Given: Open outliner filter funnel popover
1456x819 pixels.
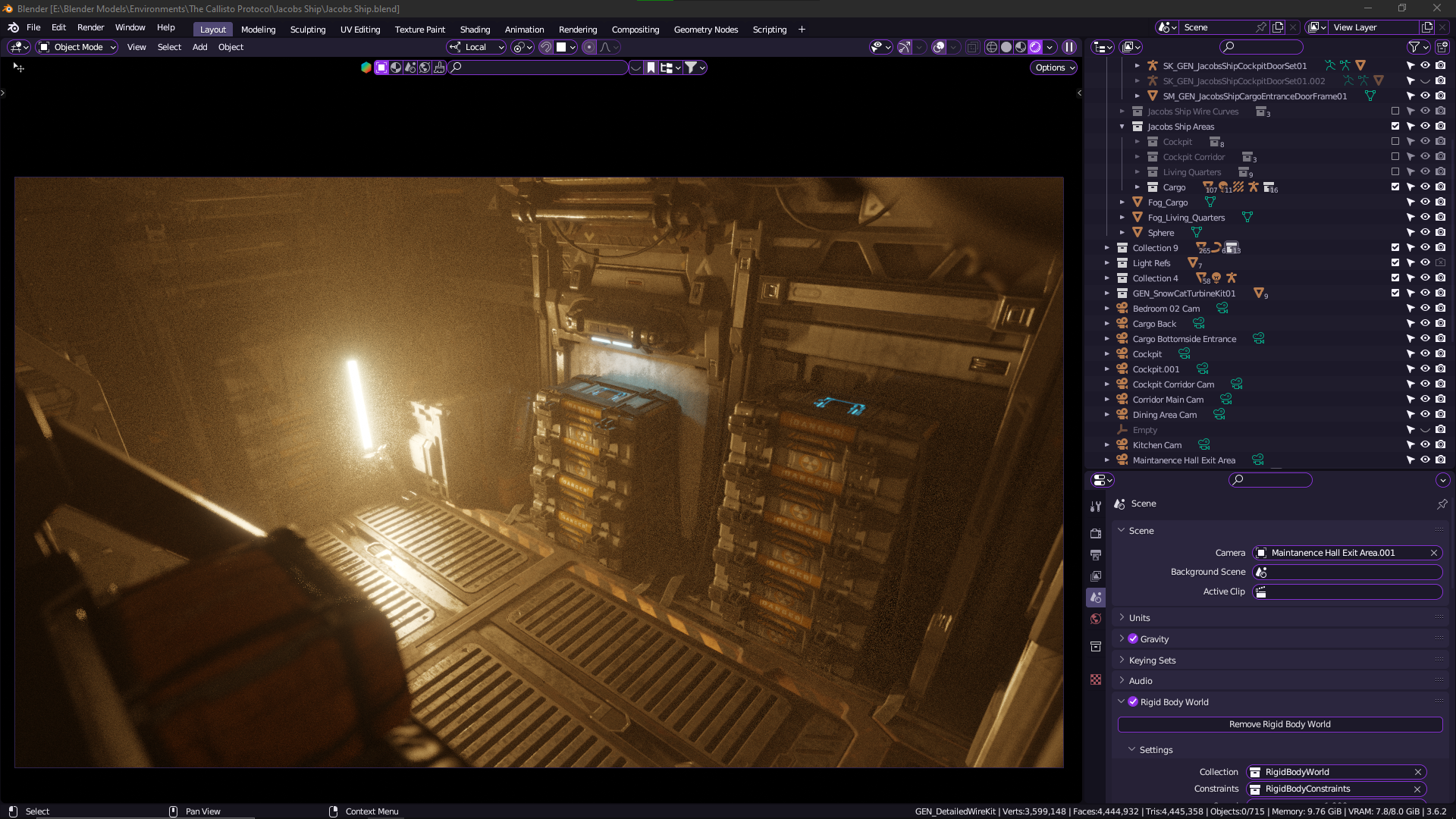Looking at the screenshot, I should [1418, 47].
